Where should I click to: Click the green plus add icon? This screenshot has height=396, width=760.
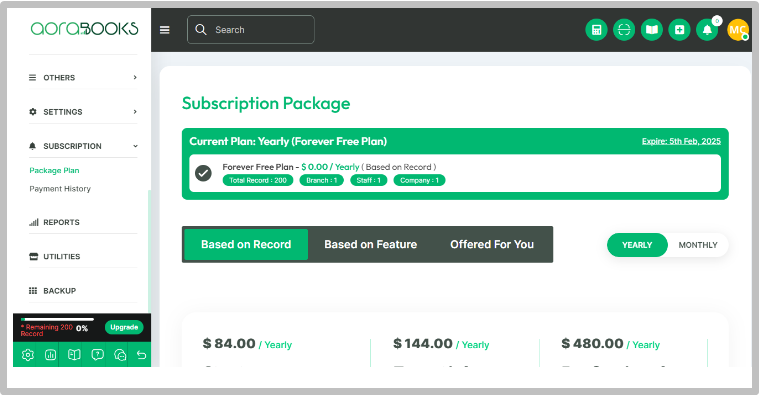pyautogui.click(x=680, y=30)
